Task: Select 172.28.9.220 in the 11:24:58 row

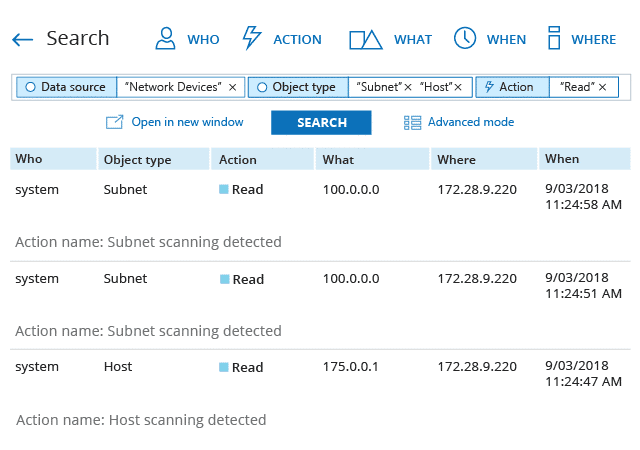Action: tap(477, 189)
